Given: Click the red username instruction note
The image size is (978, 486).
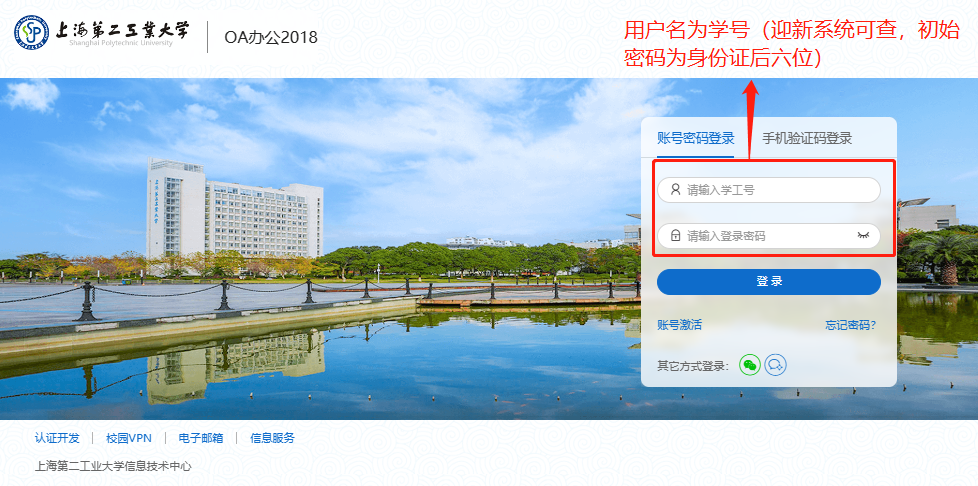Looking at the screenshot, I should [792, 44].
